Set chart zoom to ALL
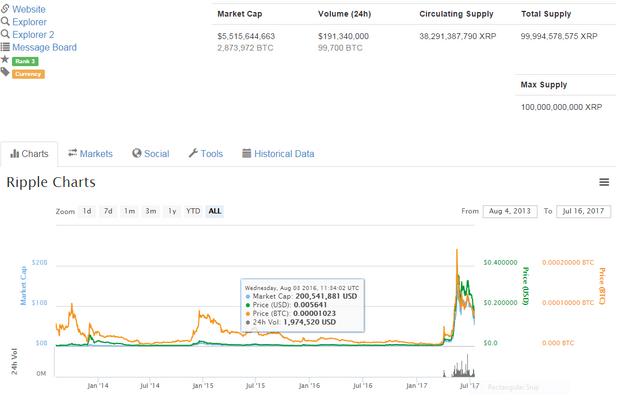The image size is (640, 405). click(x=215, y=211)
